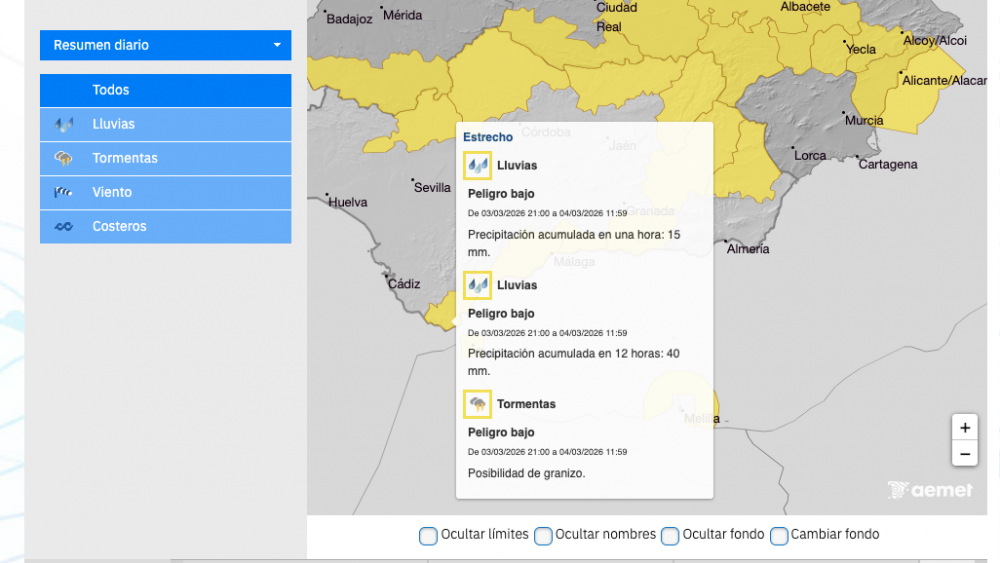1000x563 pixels.
Task: Zoom out the map with minus button
Action: 964,454
